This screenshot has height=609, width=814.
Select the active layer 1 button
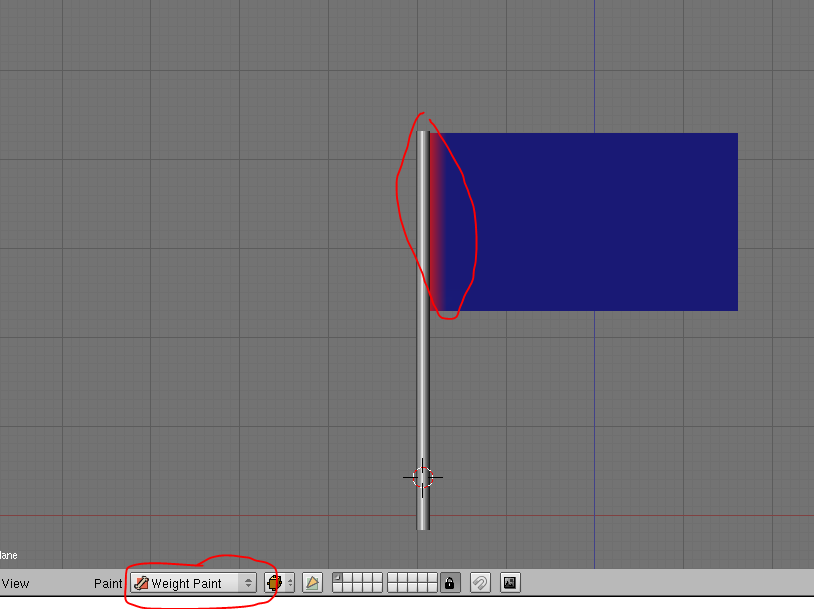337,577
